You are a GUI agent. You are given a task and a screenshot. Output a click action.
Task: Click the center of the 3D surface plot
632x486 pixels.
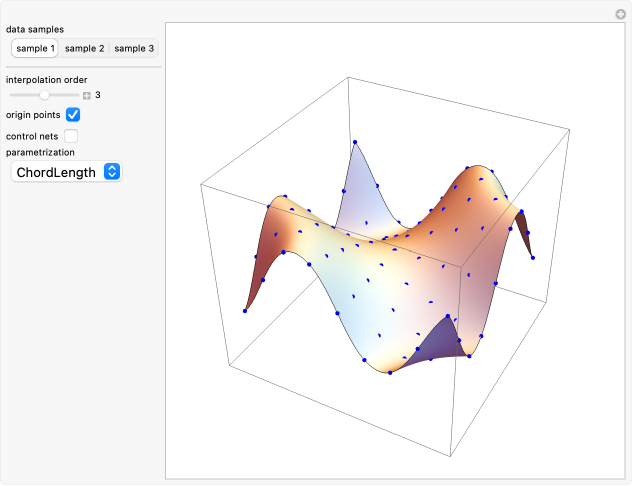point(390,265)
